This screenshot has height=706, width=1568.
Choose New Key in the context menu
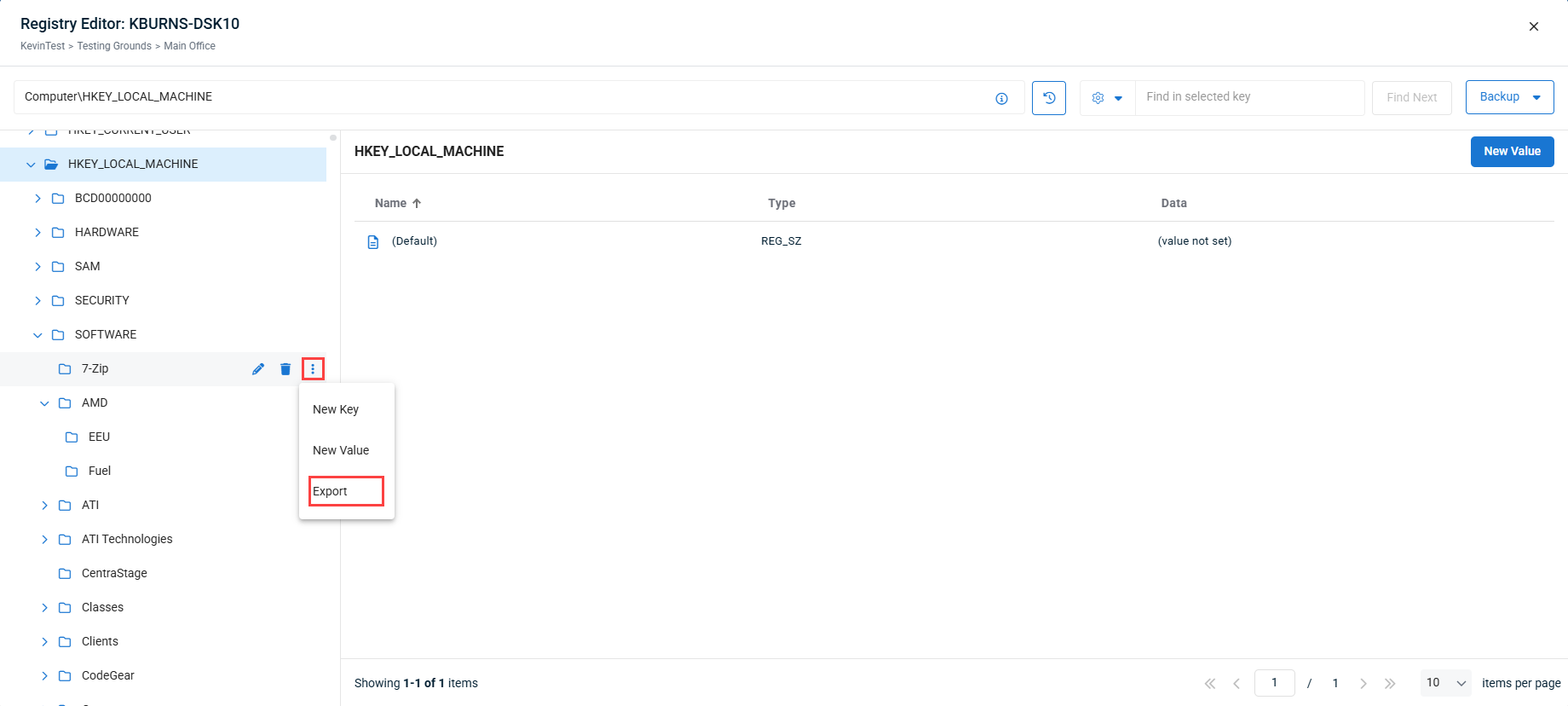(x=336, y=409)
